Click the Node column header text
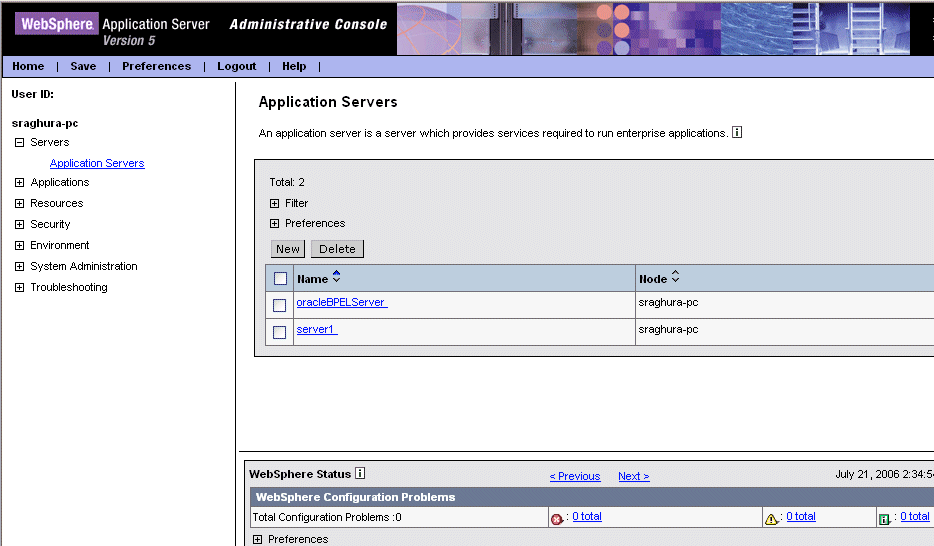Screen dimensions: 934x546 653,279
